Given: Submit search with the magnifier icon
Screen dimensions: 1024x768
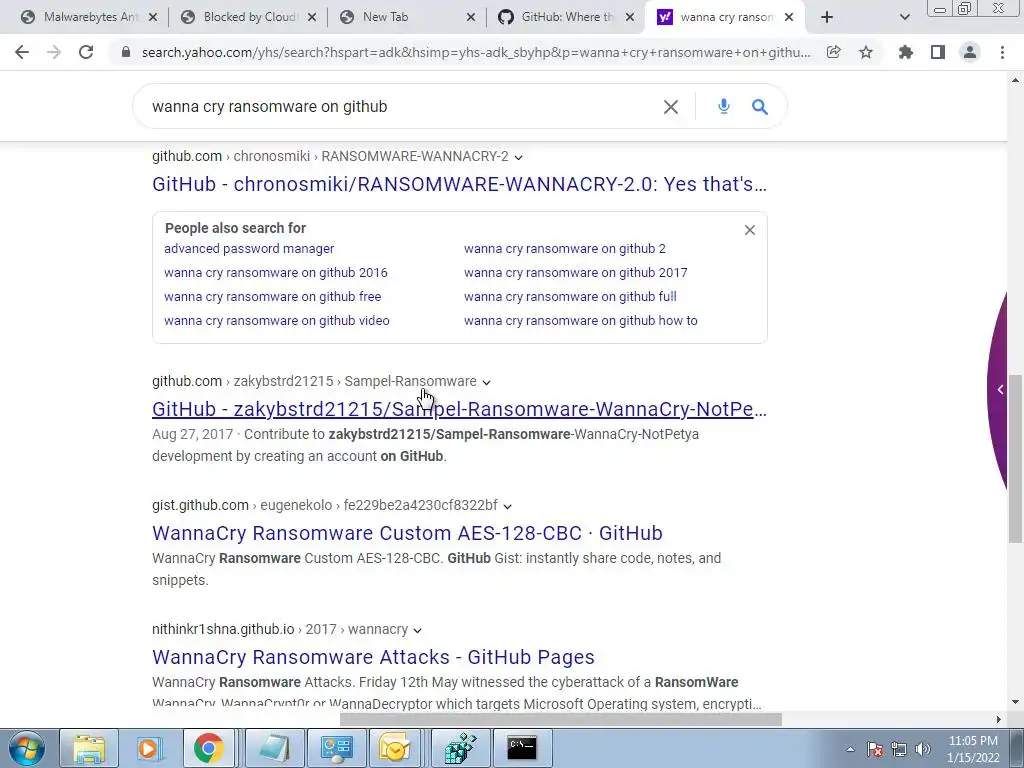Looking at the screenshot, I should point(760,106).
